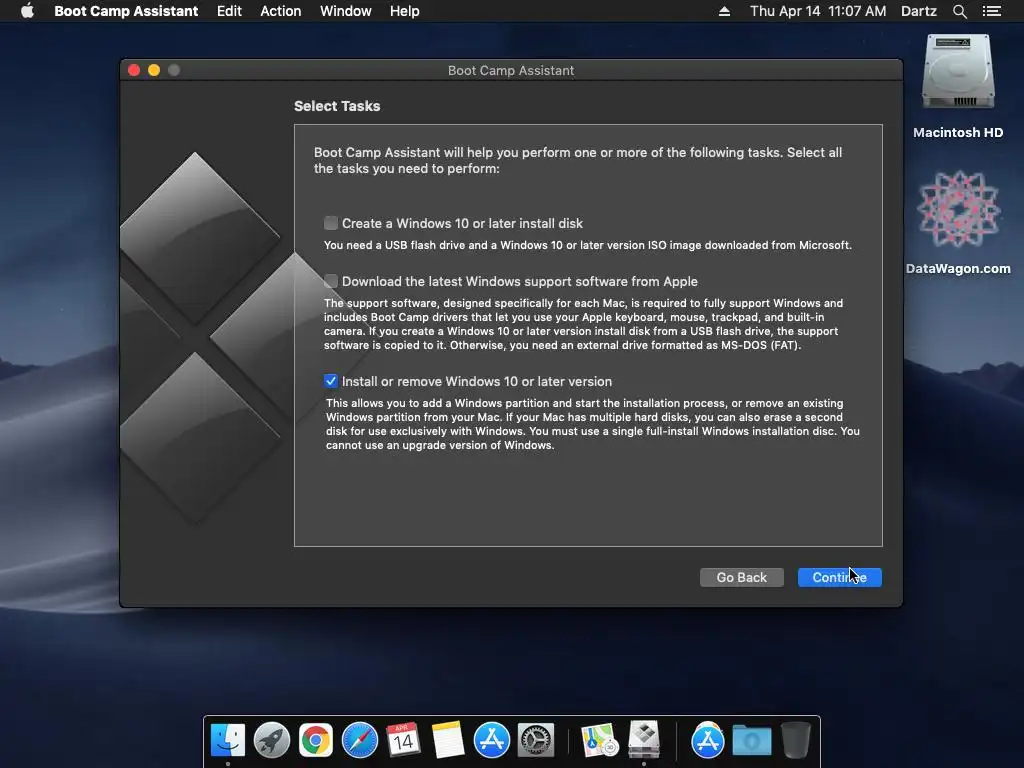Click the 'Boot Camp Assistant' window title

511,71
